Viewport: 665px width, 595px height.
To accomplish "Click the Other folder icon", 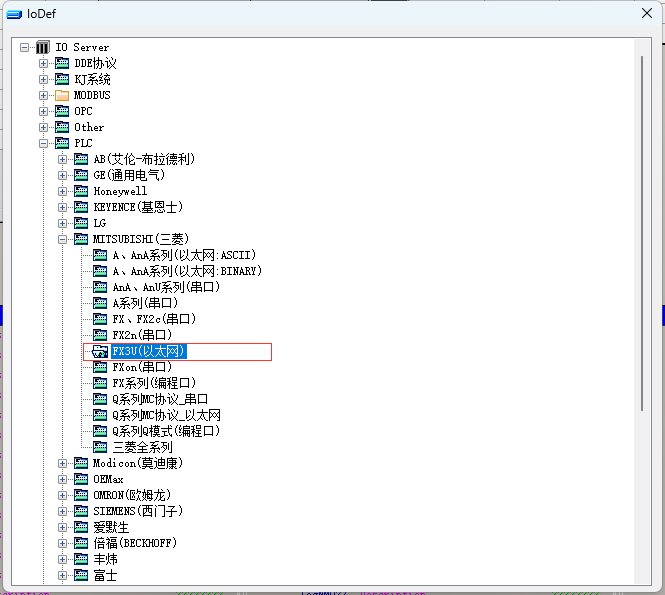I will click(x=62, y=127).
